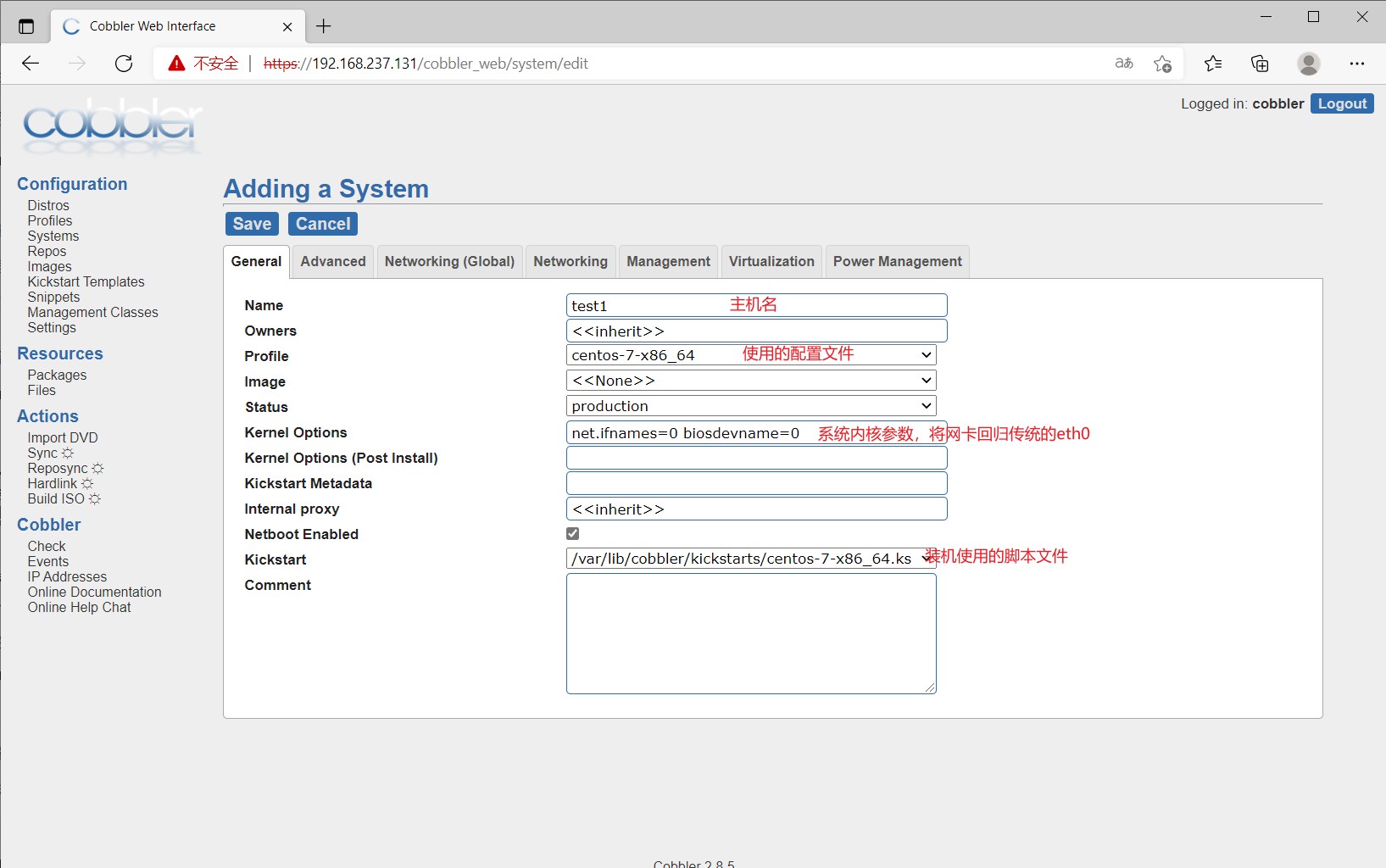
Task: Open Packages under Resources
Action: 57,376
